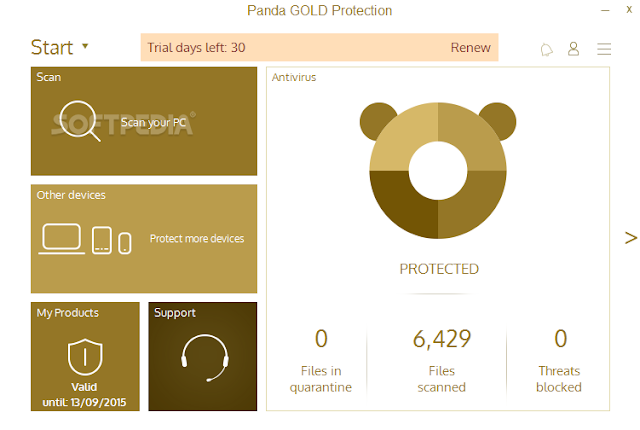Open notifications bell icon

coord(546,48)
